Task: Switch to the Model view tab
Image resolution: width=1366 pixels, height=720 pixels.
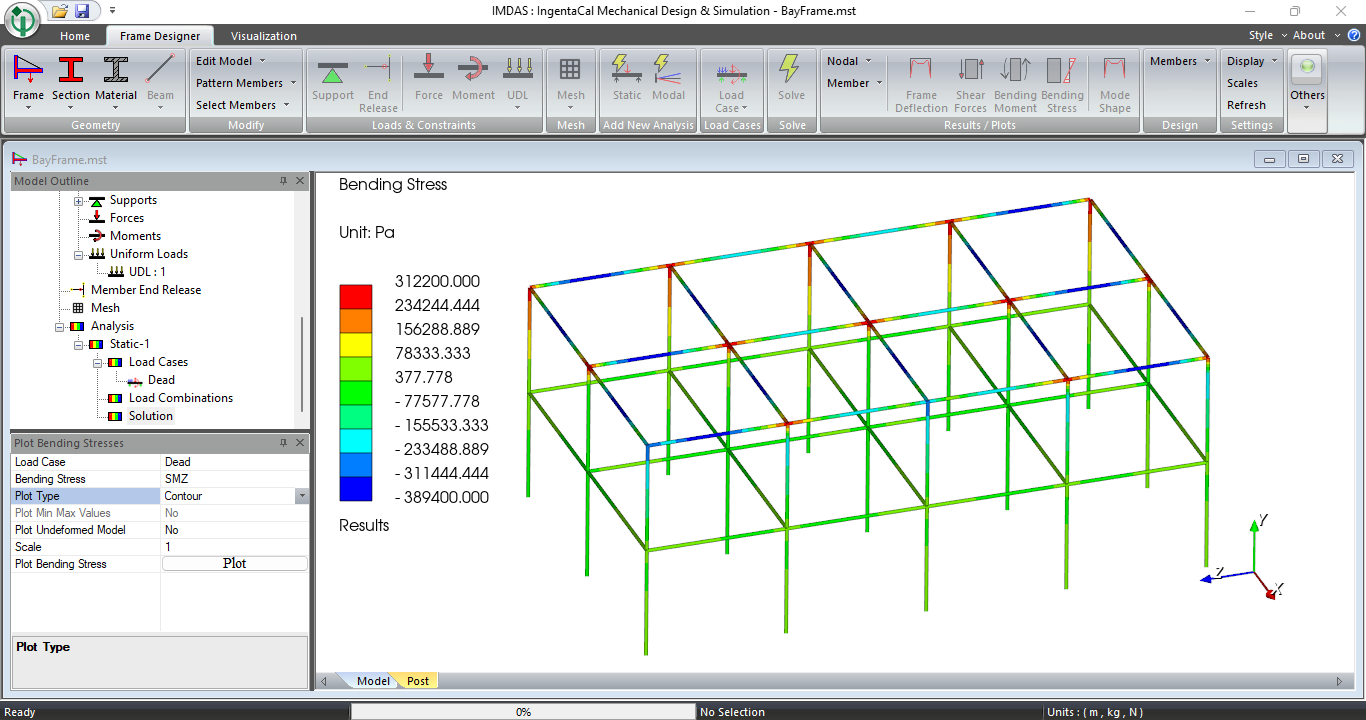Action: pyautogui.click(x=373, y=681)
